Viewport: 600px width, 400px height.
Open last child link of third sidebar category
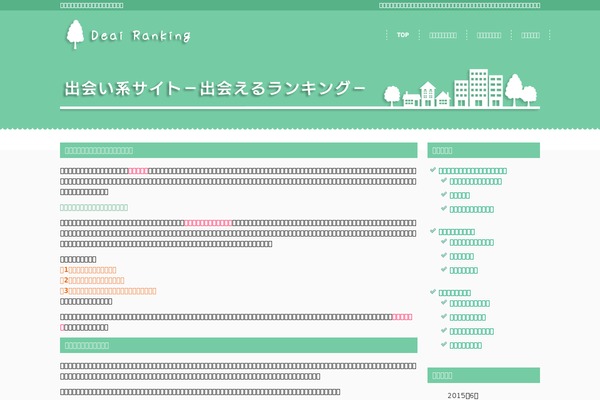[466, 345]
